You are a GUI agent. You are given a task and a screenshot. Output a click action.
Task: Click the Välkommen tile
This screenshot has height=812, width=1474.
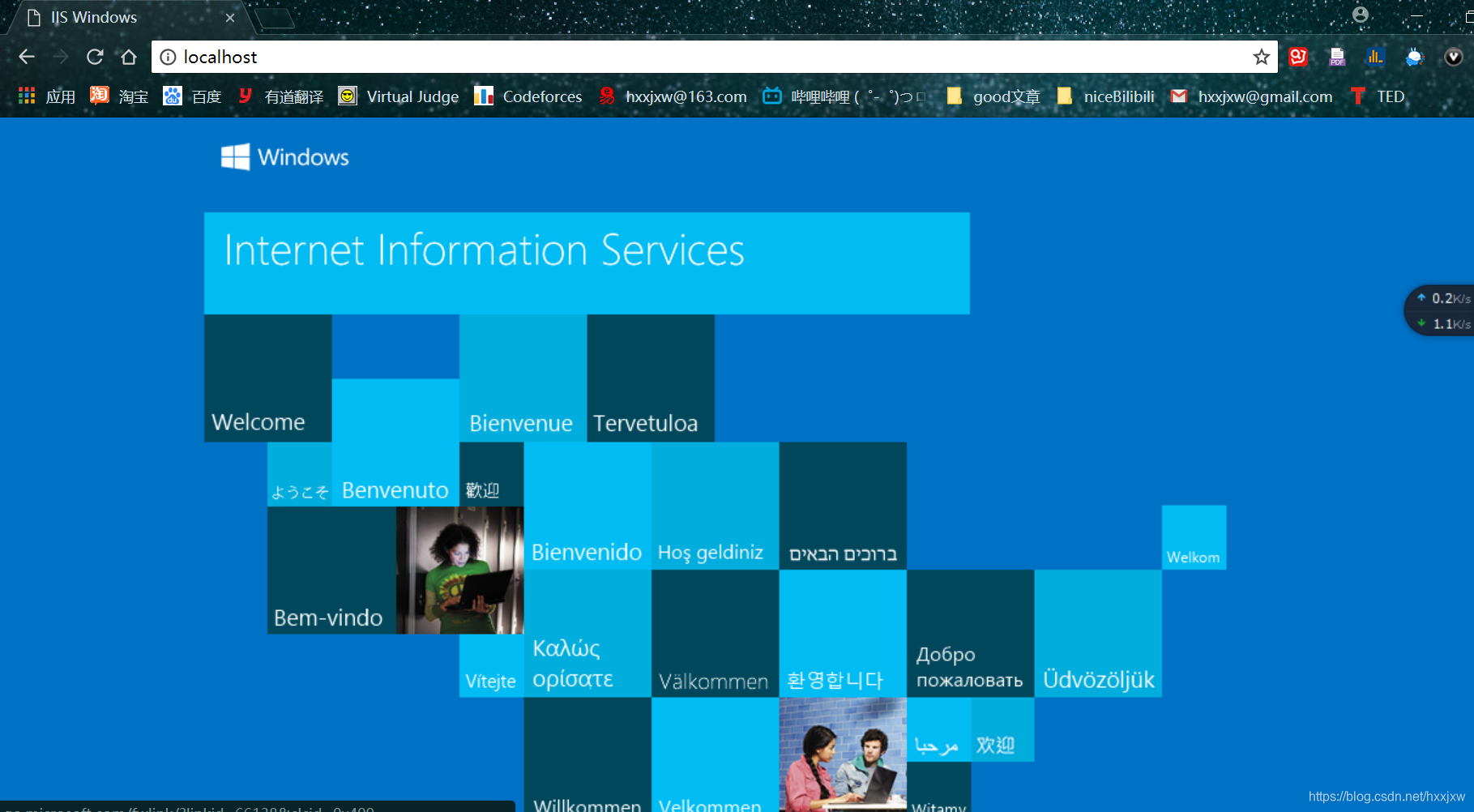click(x=715, y=634)
